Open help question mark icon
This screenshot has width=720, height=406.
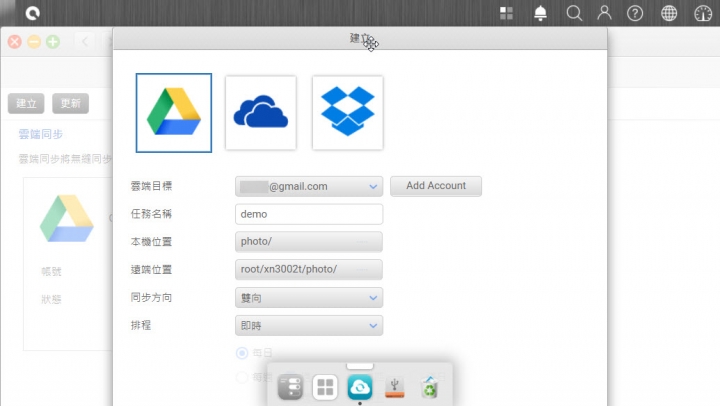(x=635, y=13)
